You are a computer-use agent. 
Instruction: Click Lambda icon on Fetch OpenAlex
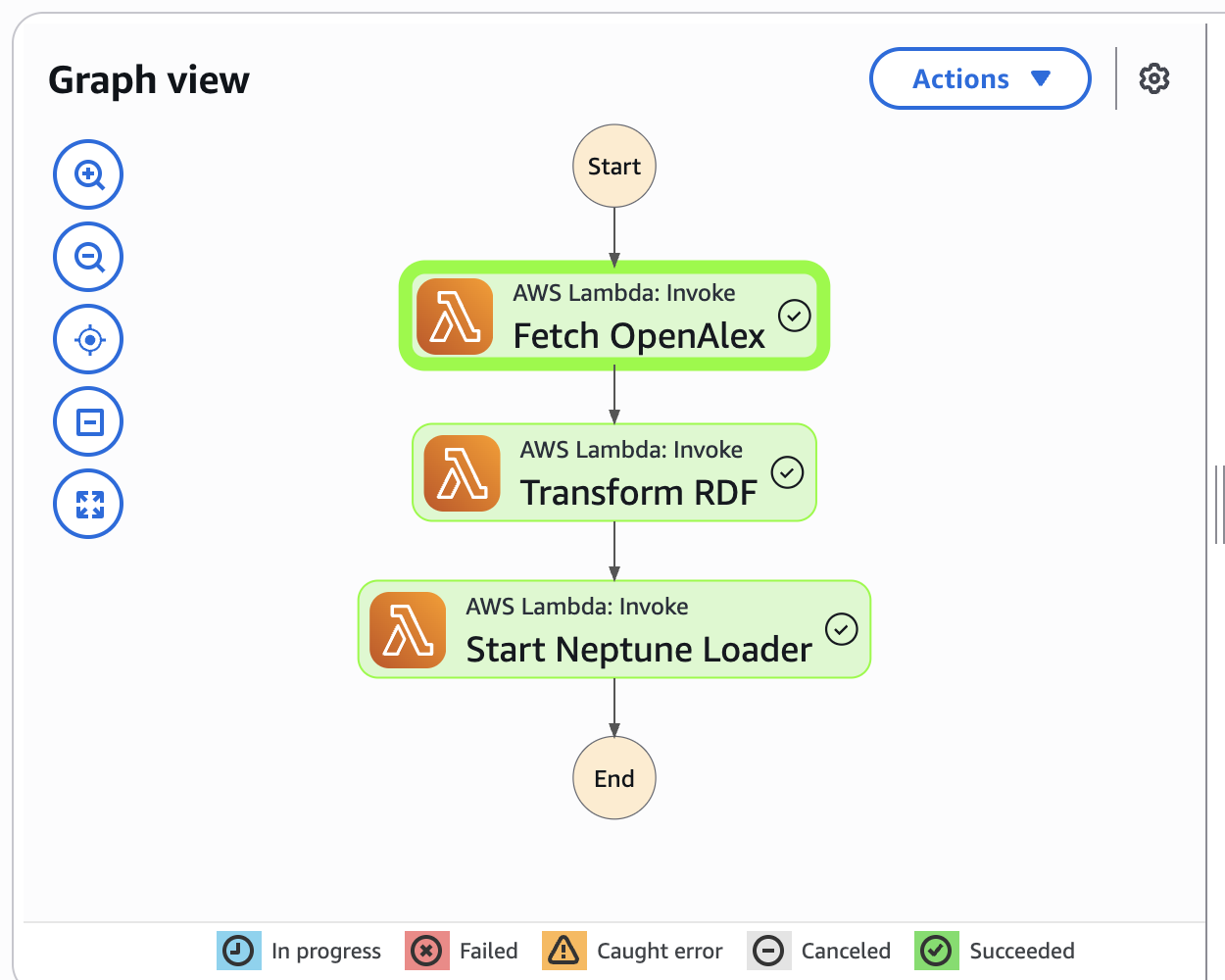point(455,317)
